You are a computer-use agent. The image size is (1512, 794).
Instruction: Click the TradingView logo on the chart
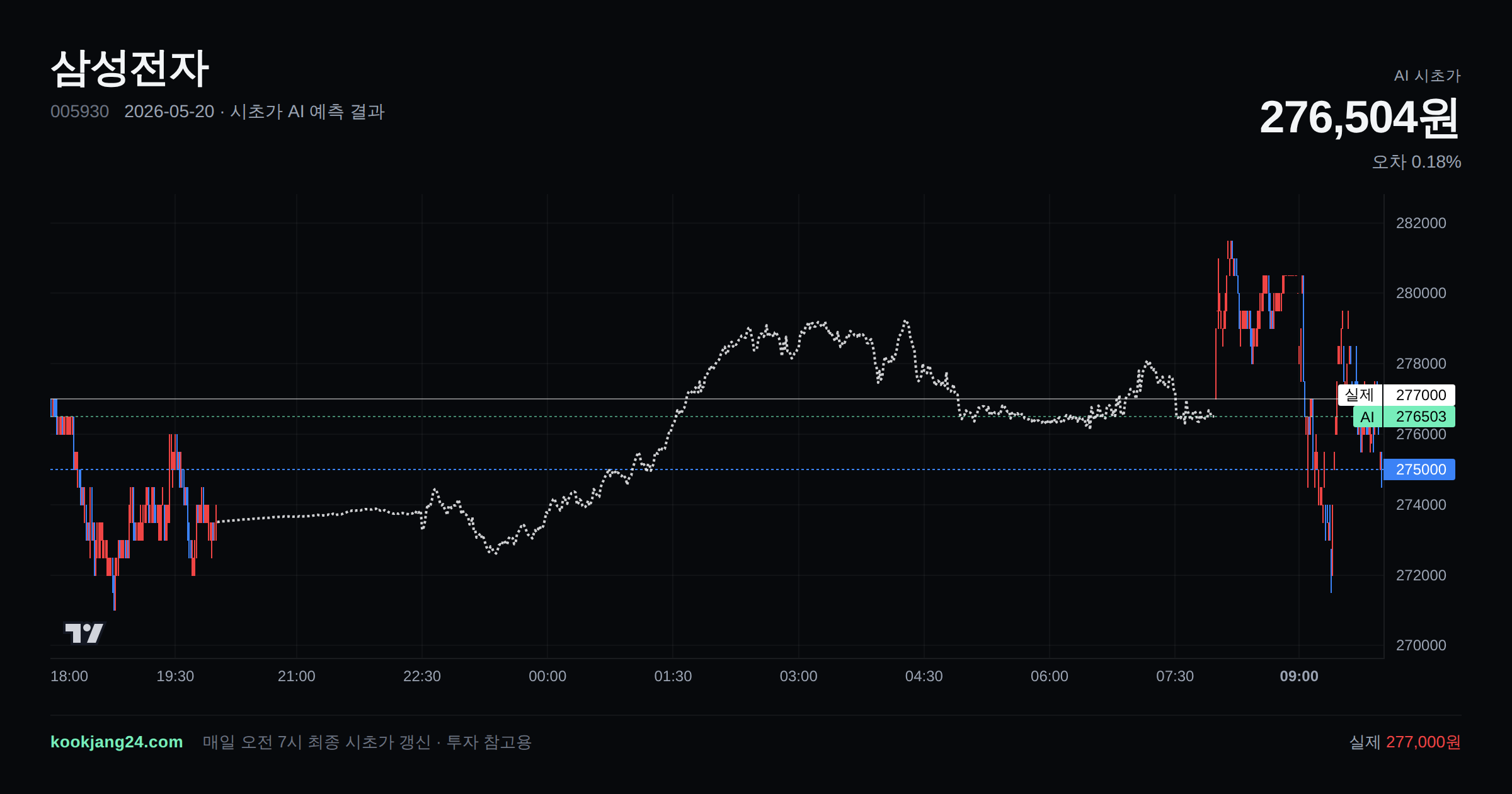84,633
